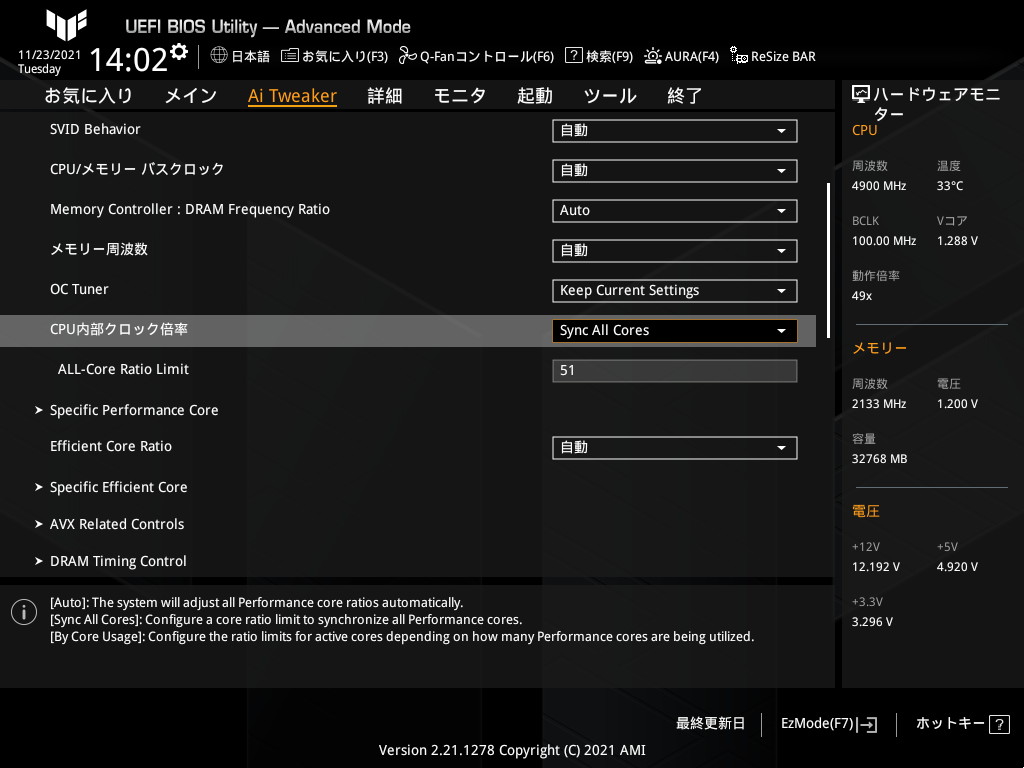Click the 4.920 V reading
The height and width of the screenshot is (768, 1024).
coord(957,567)
